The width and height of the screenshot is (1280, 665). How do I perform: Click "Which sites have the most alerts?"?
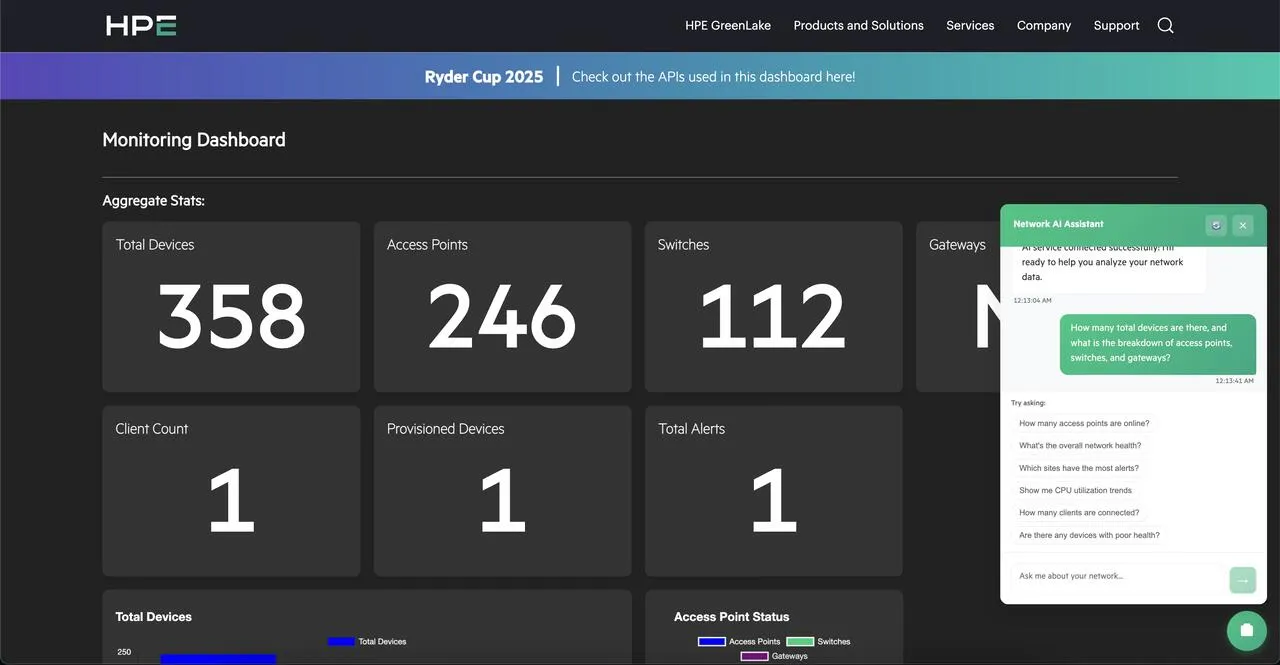click(1081, 467)
